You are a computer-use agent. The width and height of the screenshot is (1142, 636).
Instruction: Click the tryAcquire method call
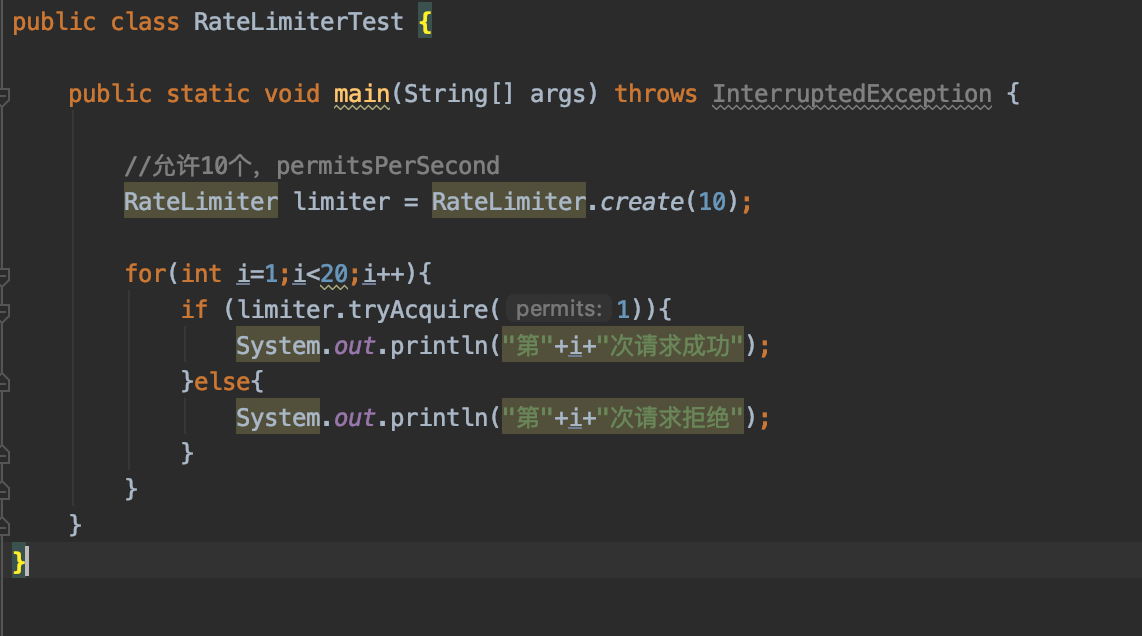point(417,310)
